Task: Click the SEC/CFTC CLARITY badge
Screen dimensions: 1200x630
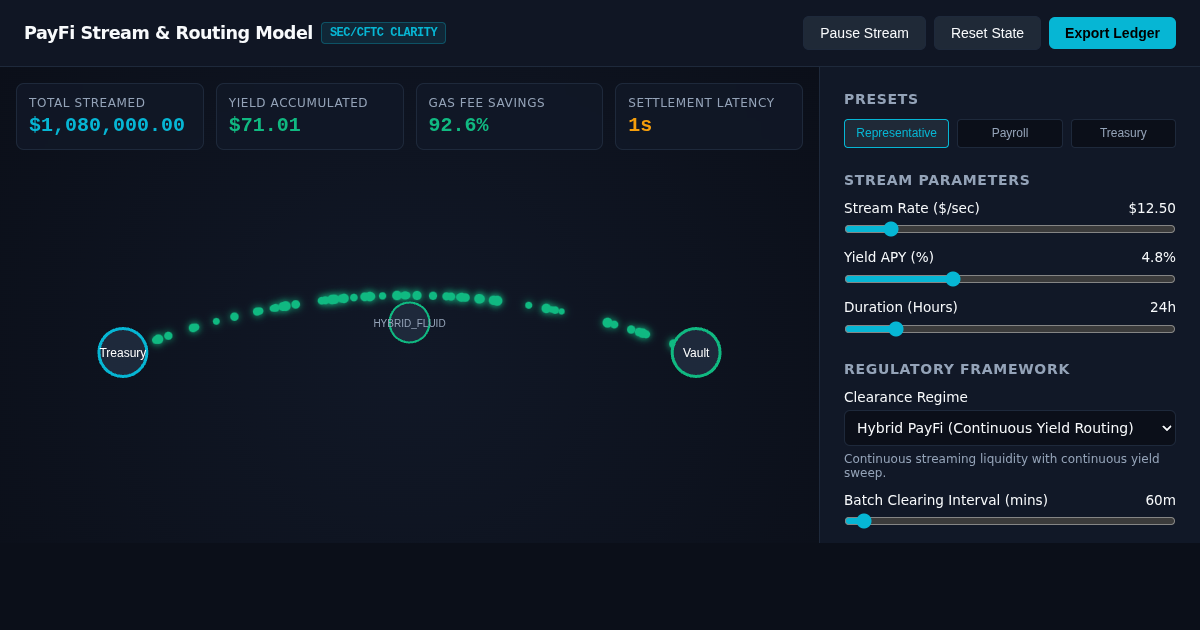Action: [x=383, y=33]
